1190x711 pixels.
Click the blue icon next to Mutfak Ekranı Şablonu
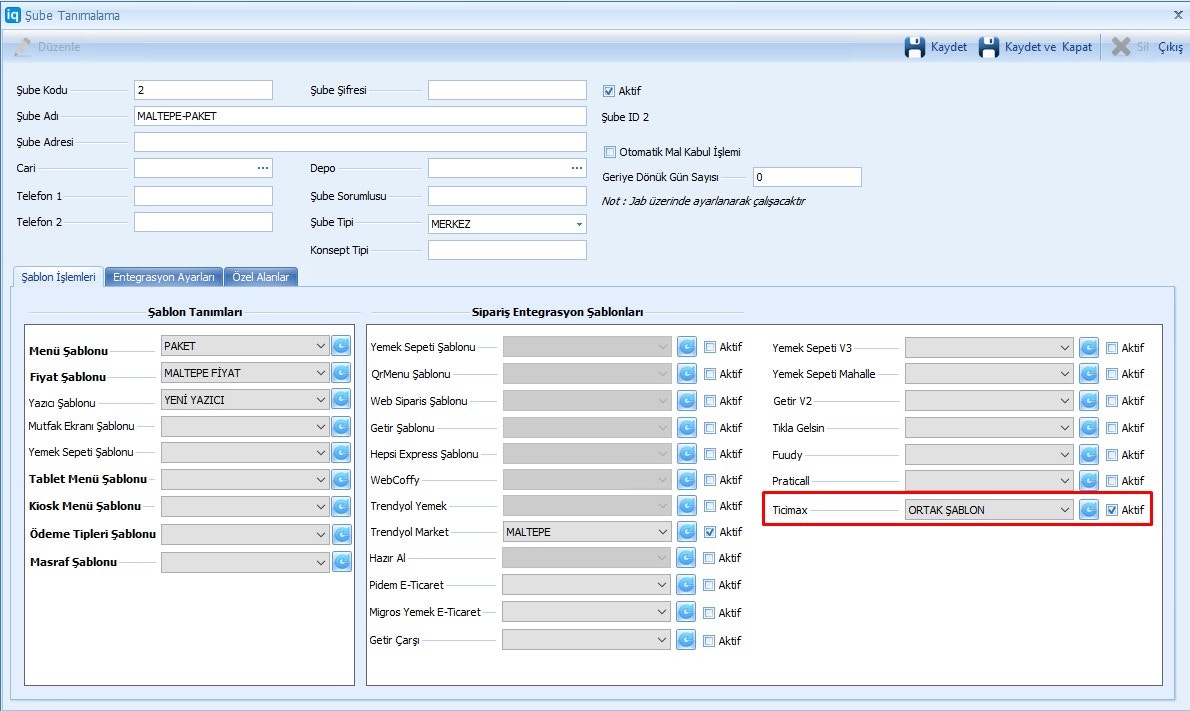point(342,426)
